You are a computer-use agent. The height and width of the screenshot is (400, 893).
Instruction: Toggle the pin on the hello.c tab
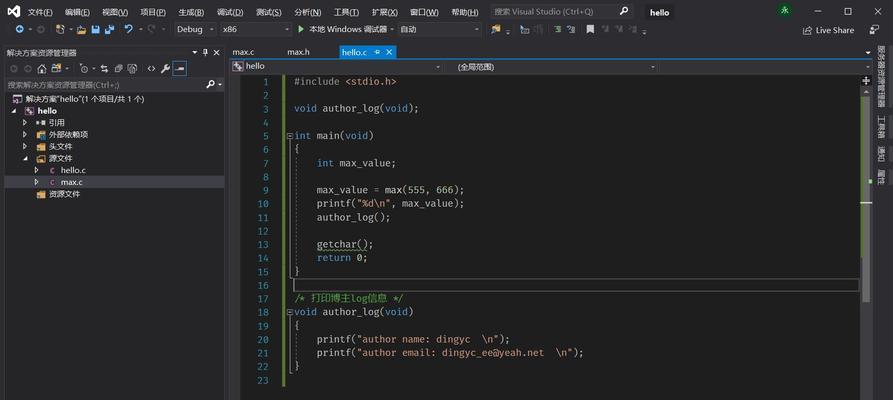click(377, 52)
